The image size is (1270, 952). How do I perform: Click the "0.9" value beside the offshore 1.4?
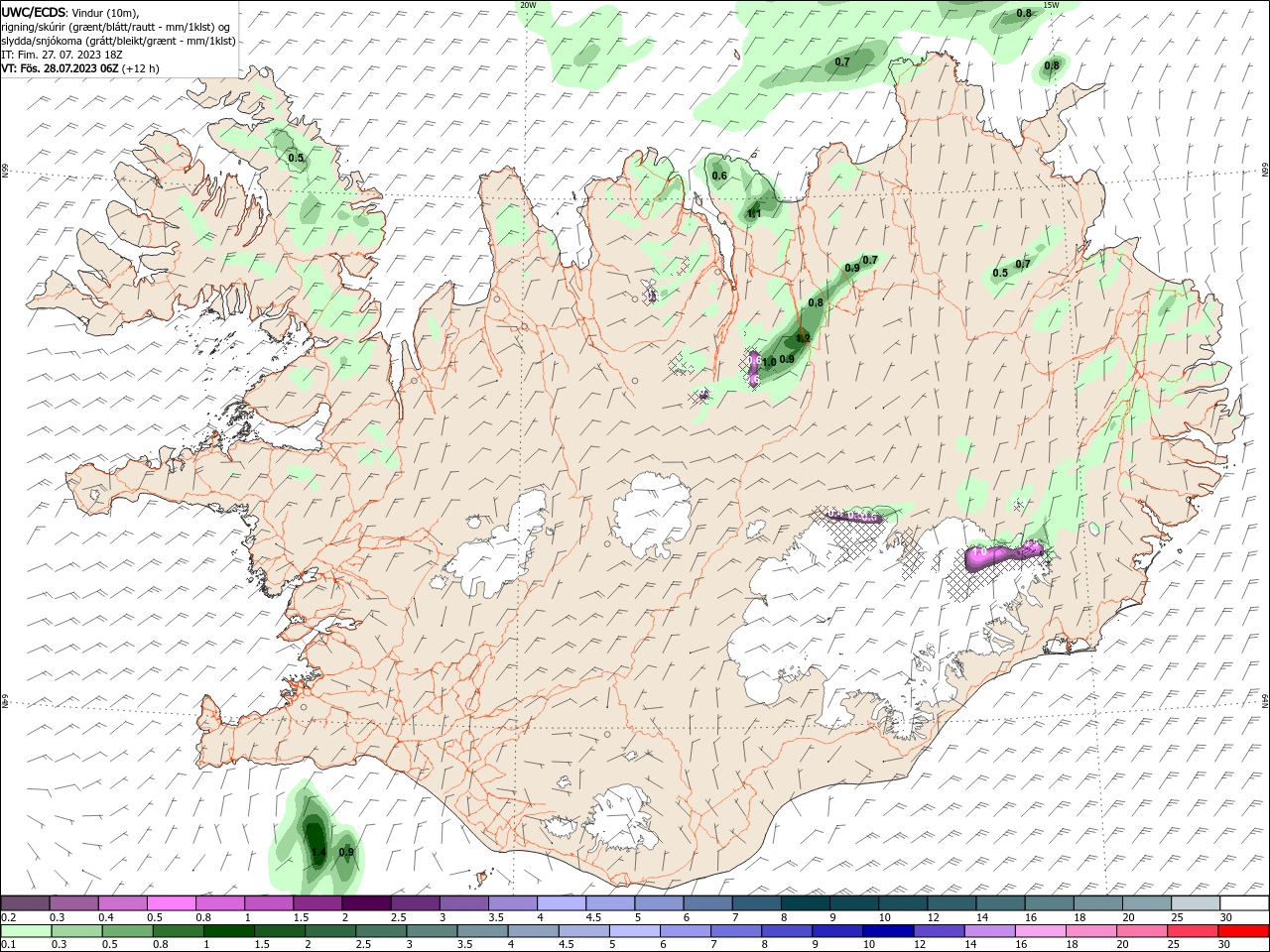346,852
